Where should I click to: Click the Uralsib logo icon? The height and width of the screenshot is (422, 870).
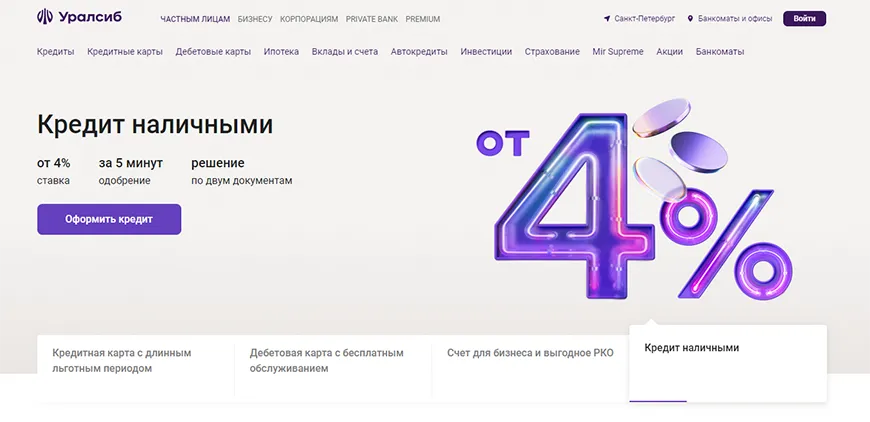45,17
